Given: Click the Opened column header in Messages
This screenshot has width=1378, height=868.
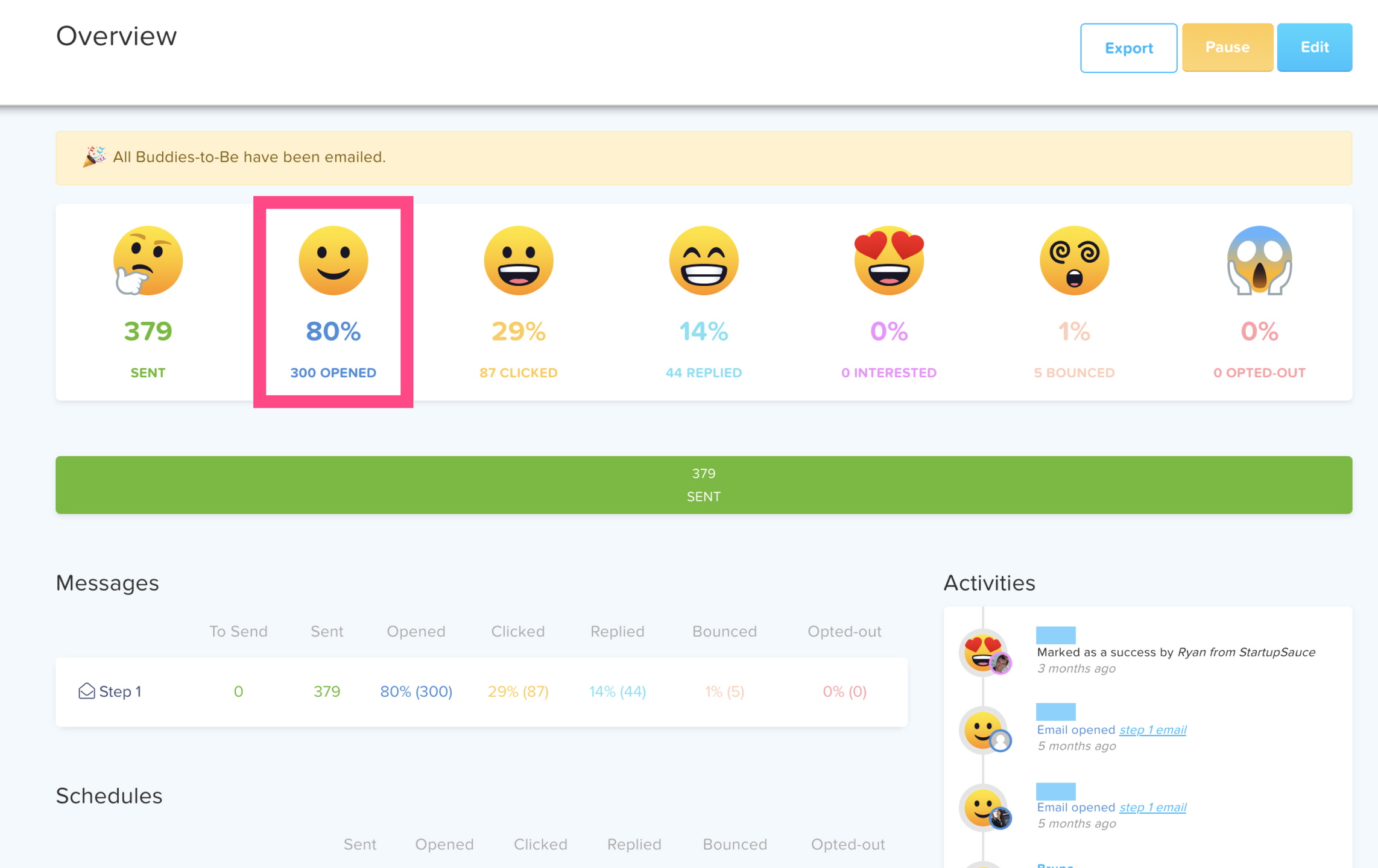Looking at the screenshot, I should pyautogui.click(x=416, y=631).
